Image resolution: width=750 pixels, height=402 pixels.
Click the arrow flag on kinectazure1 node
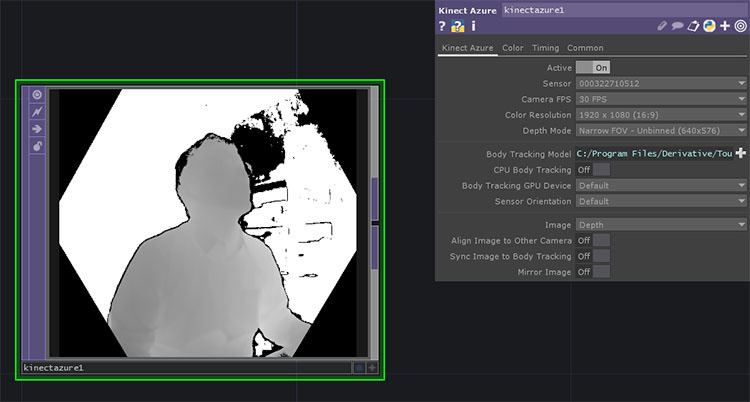pos(37,129)
